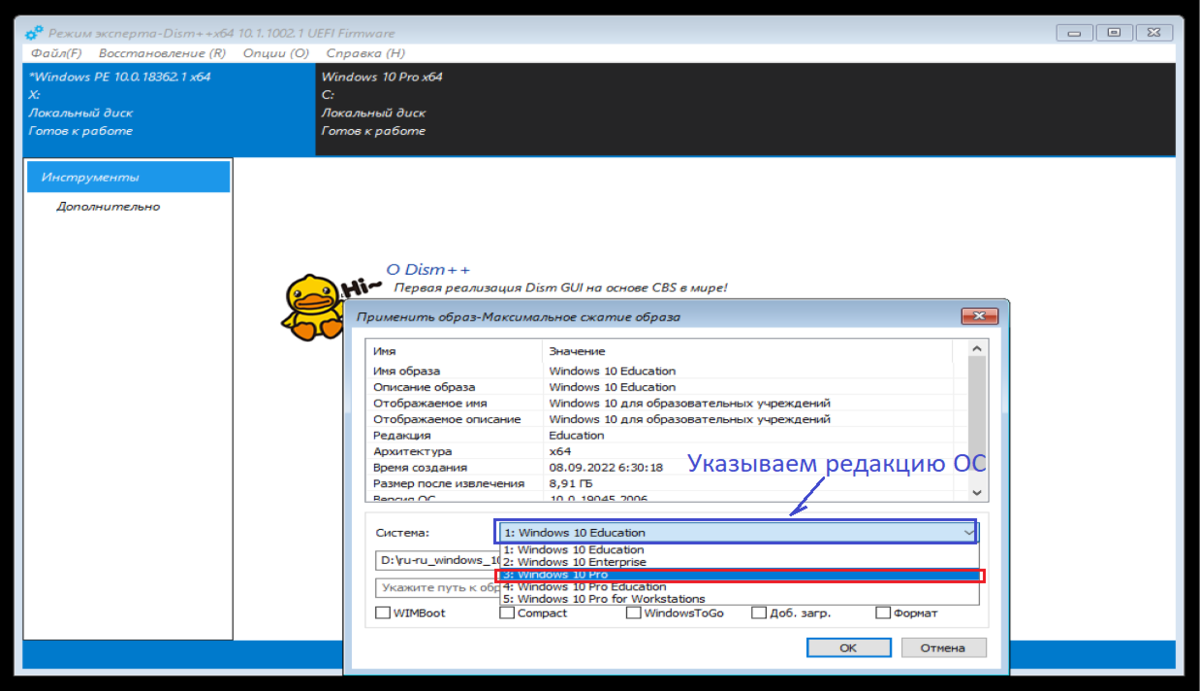Click the Отмена button
The image size is (1200, 691).
click(x=943, y=648)
